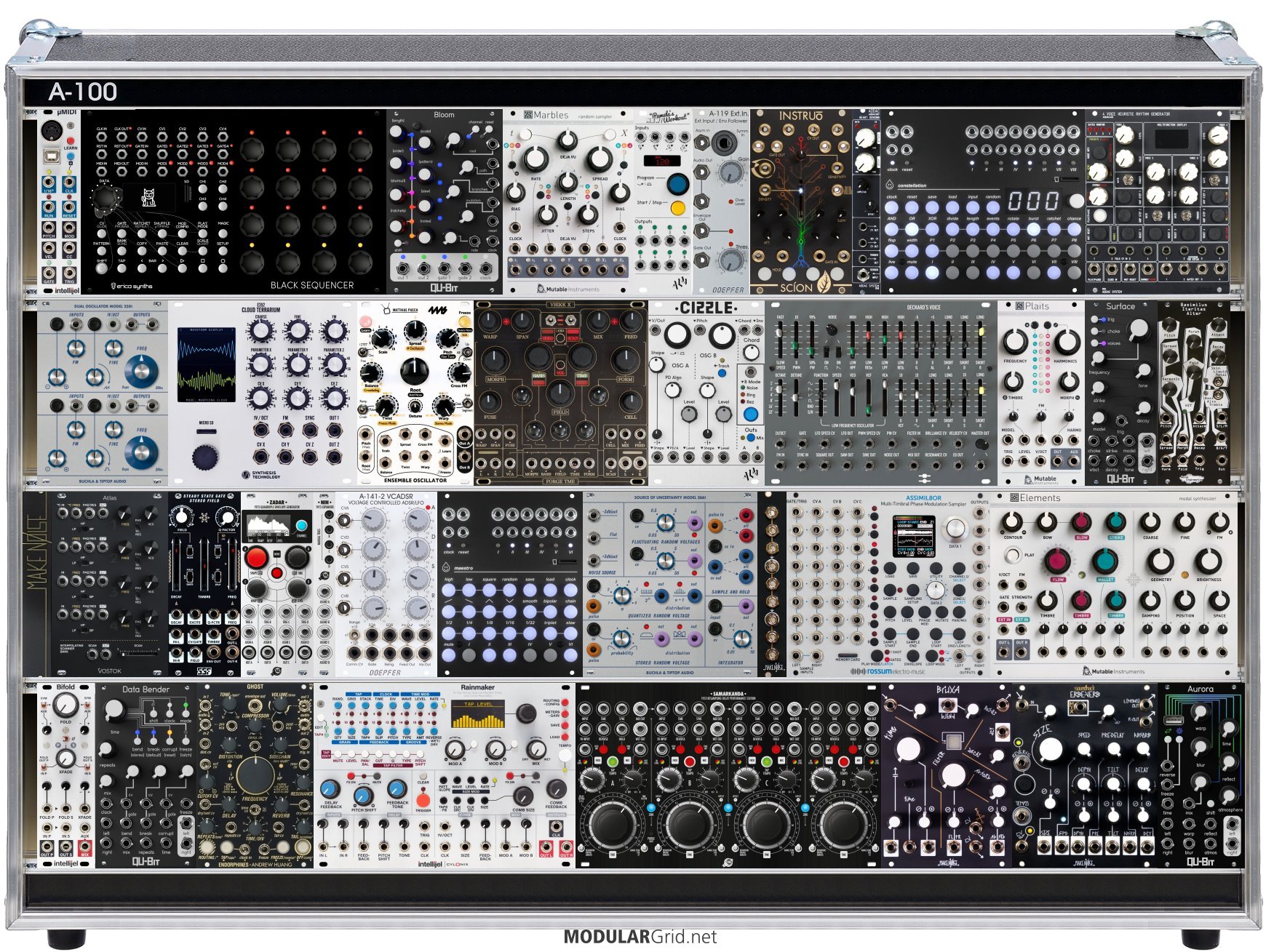Click the Qu-Bit logo under Bloom
This screenshot has height=952, width=1282.
pos(444,288)
